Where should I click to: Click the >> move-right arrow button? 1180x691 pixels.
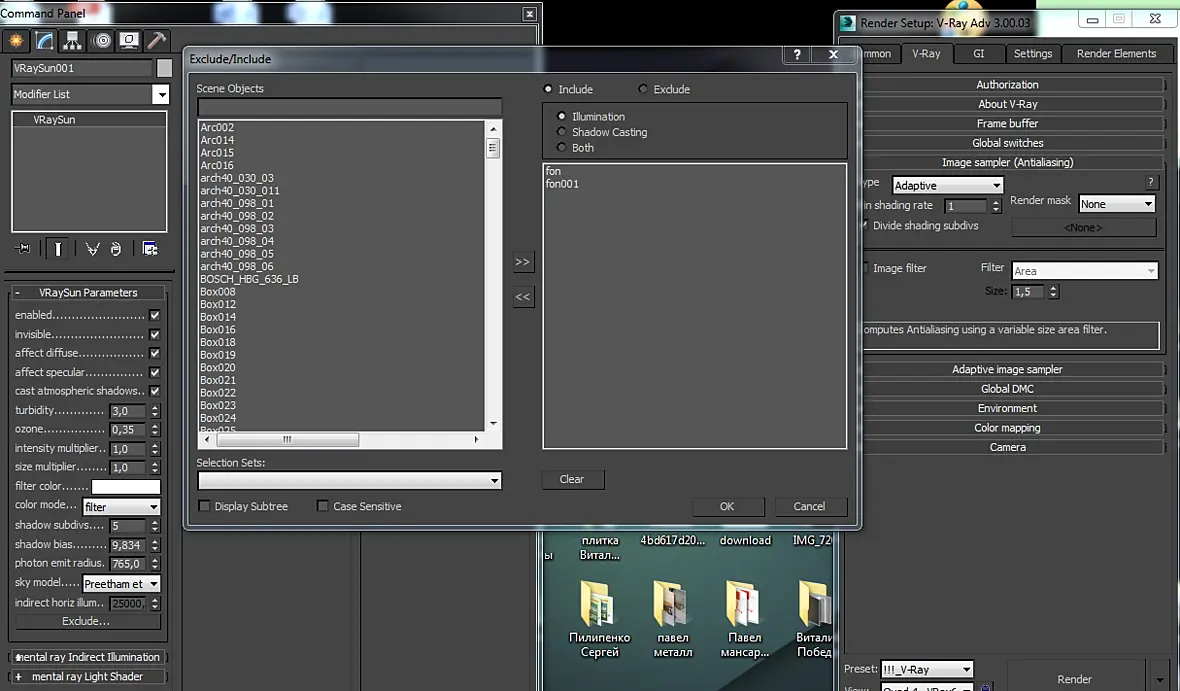tap(522, 262)
